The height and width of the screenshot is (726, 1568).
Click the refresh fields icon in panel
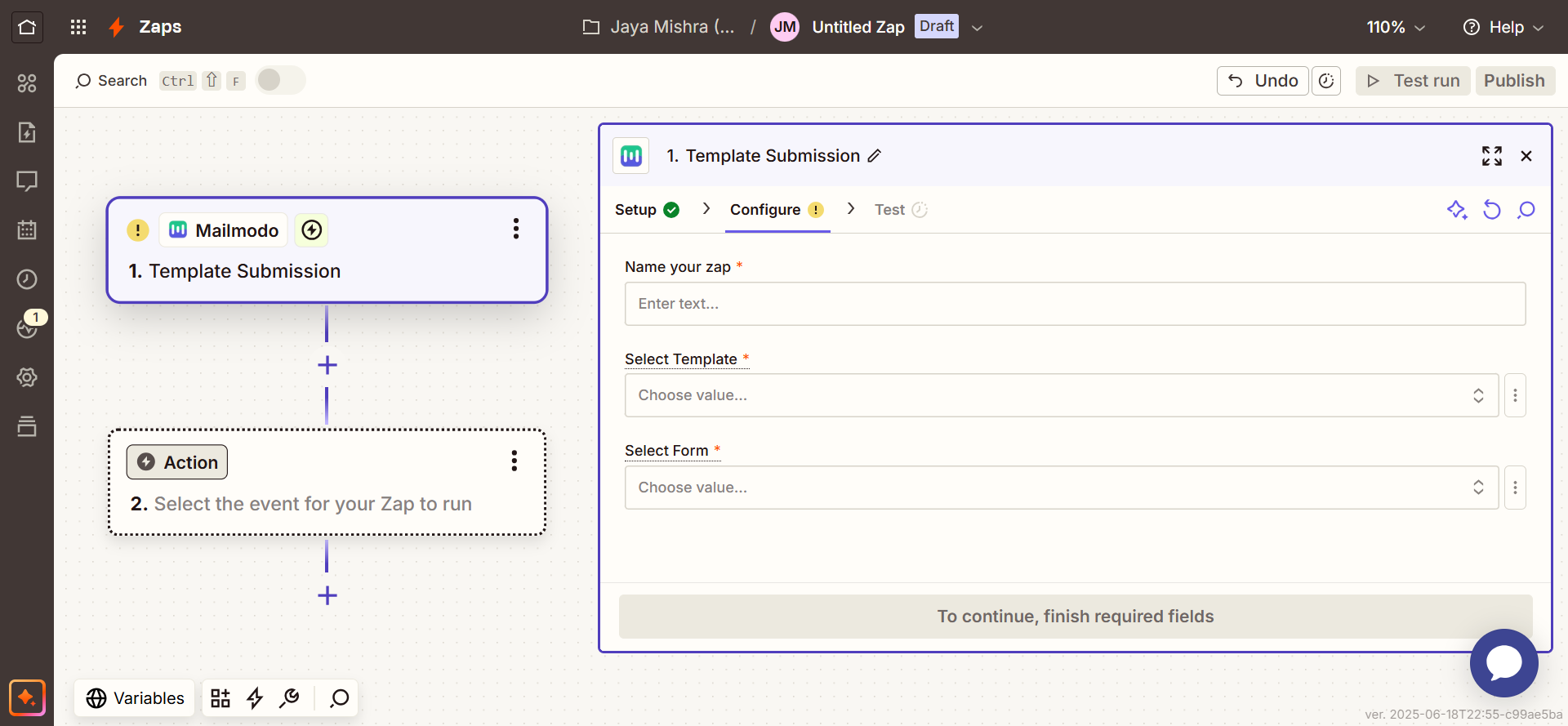coord(1492,210)
